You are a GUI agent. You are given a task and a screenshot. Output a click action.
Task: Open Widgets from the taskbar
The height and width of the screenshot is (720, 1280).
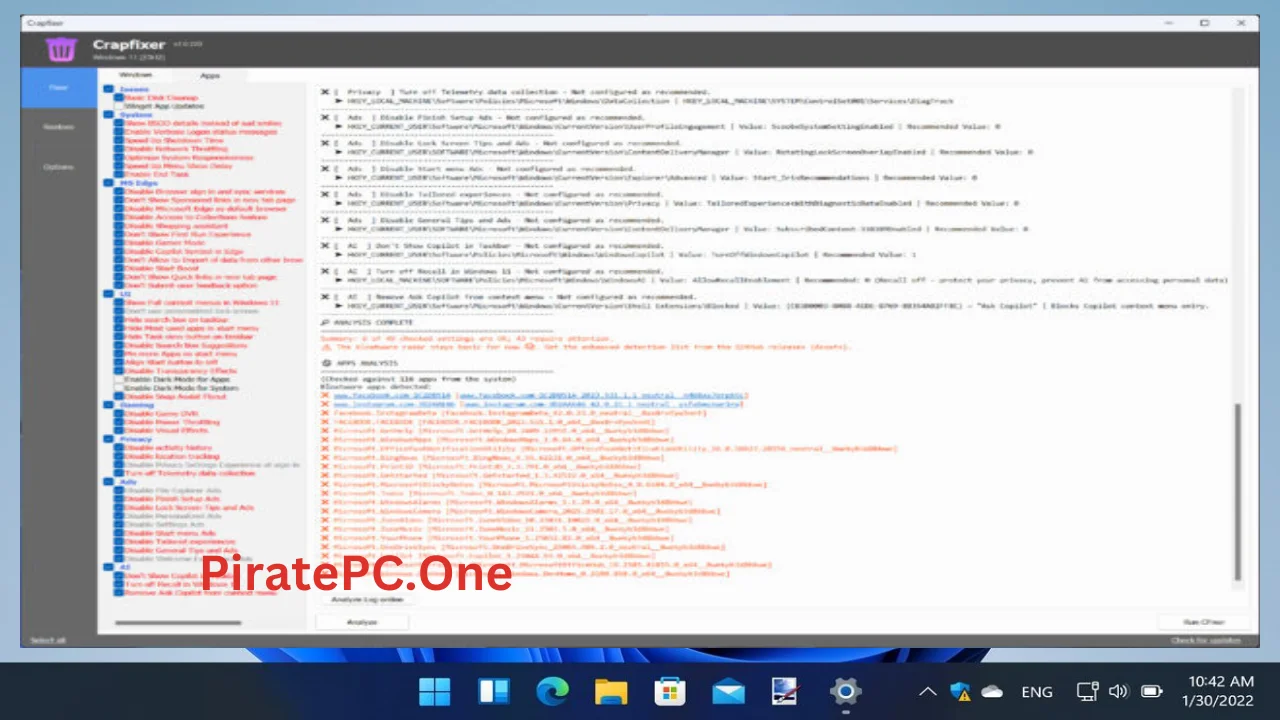(494, 691)
